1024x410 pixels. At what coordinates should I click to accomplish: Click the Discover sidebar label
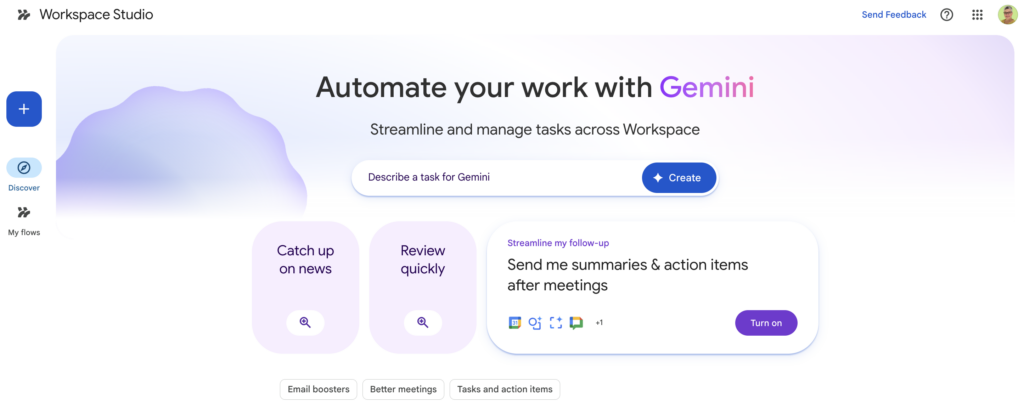pyautogui.click(x=24, y=188)
